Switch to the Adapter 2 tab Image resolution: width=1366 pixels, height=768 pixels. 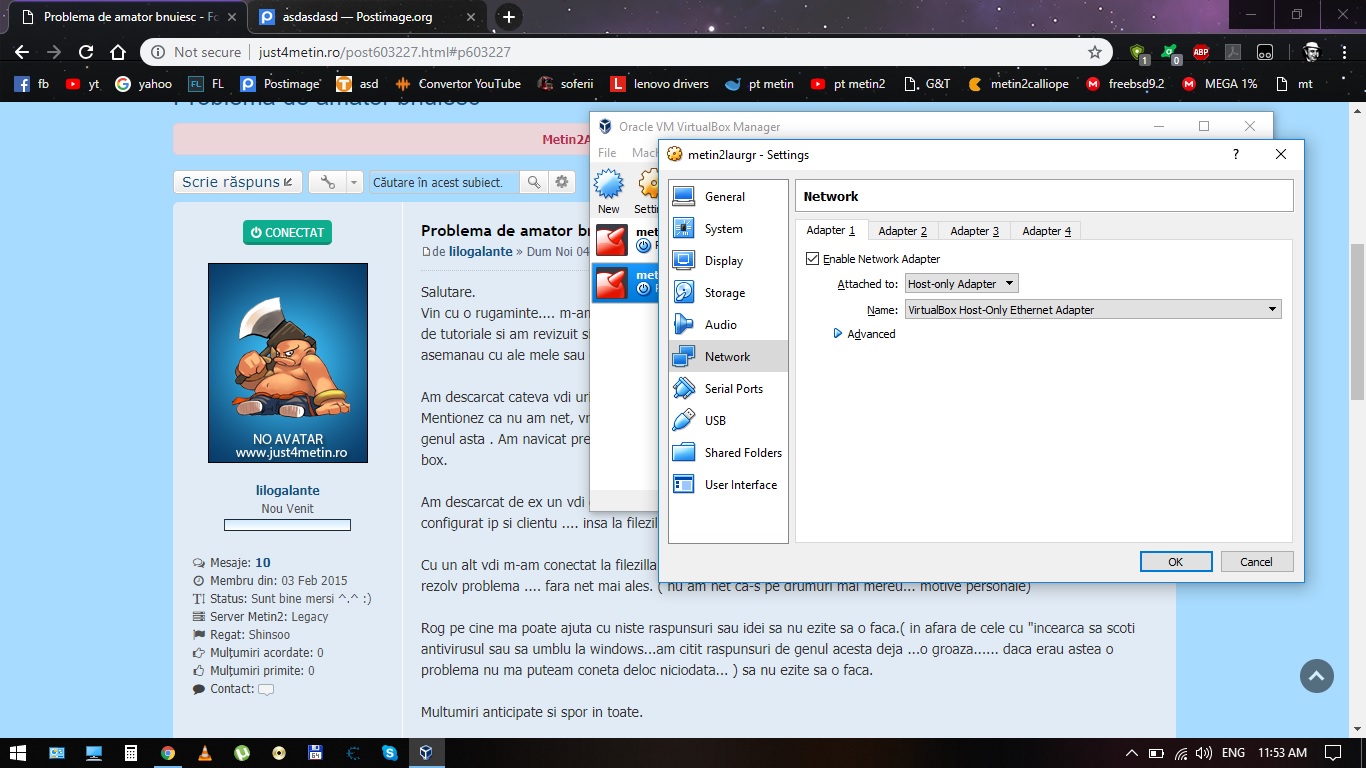(x=903, y=231)
